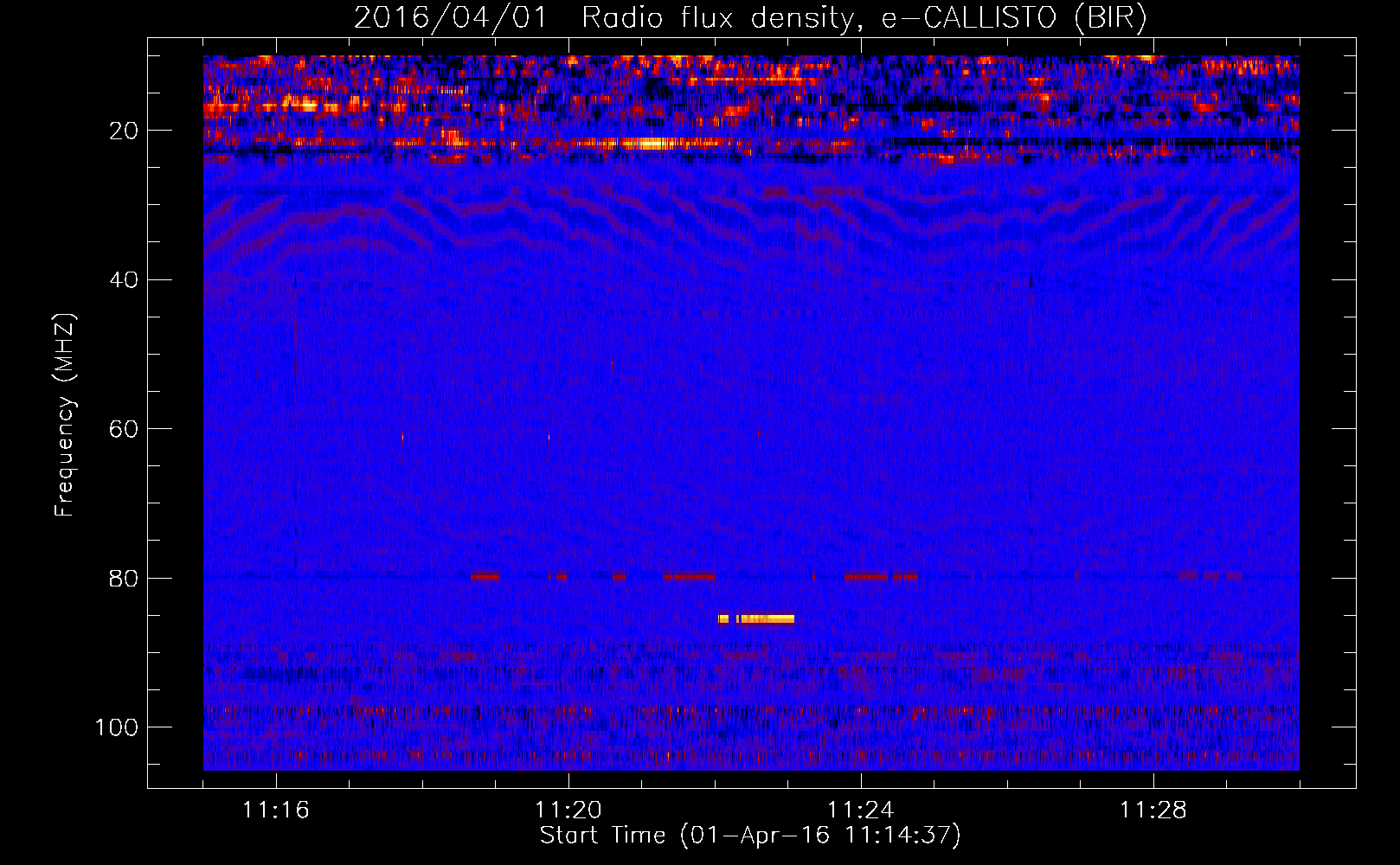Click the '11:28' time tick label
Image resolution: width=1400 pixels, height=865 pixels.
1153,811
